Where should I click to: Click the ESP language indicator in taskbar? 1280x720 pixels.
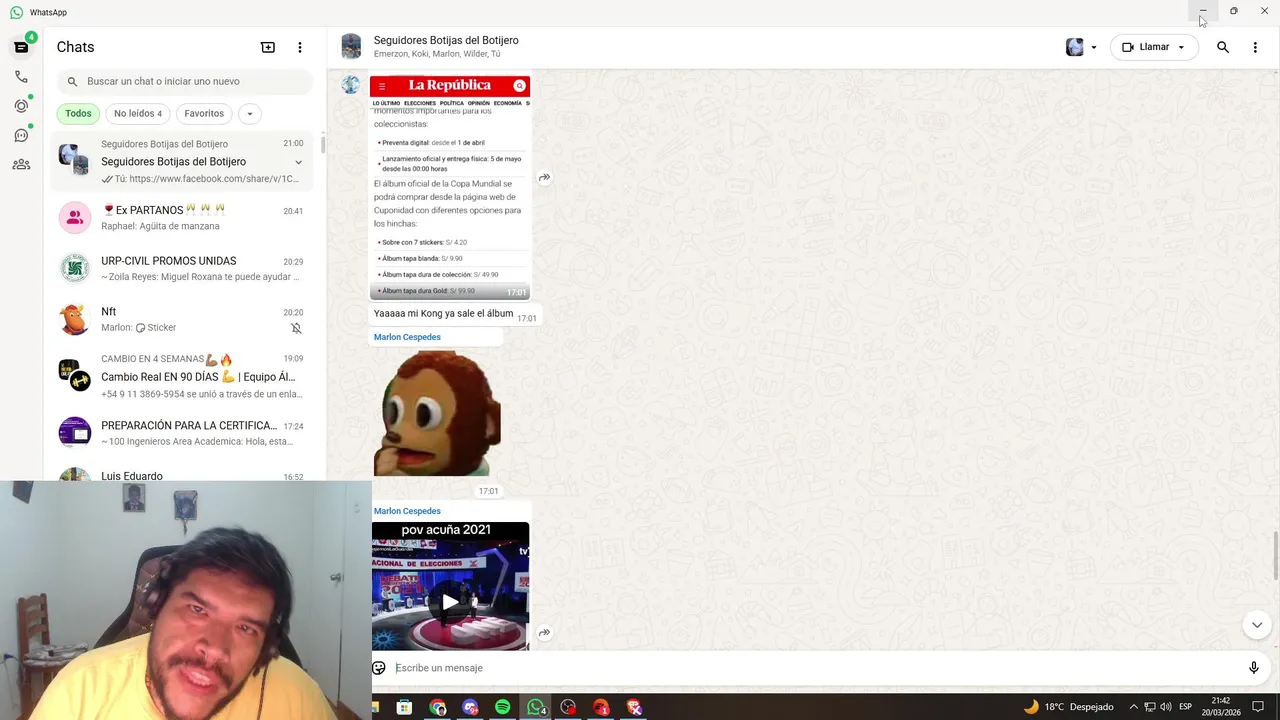(x=1185, y=707)
